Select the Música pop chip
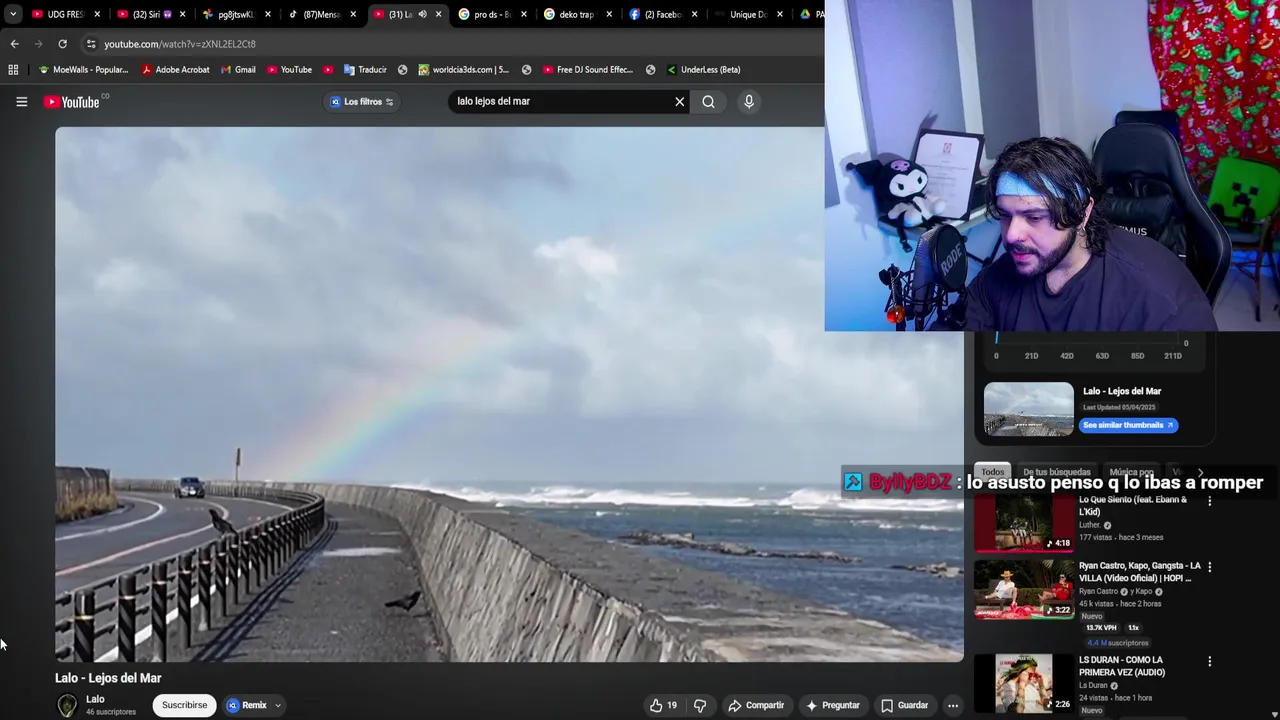This screenshot has width=1280, height=720. pyautogui.click(x=1131, y=472)
